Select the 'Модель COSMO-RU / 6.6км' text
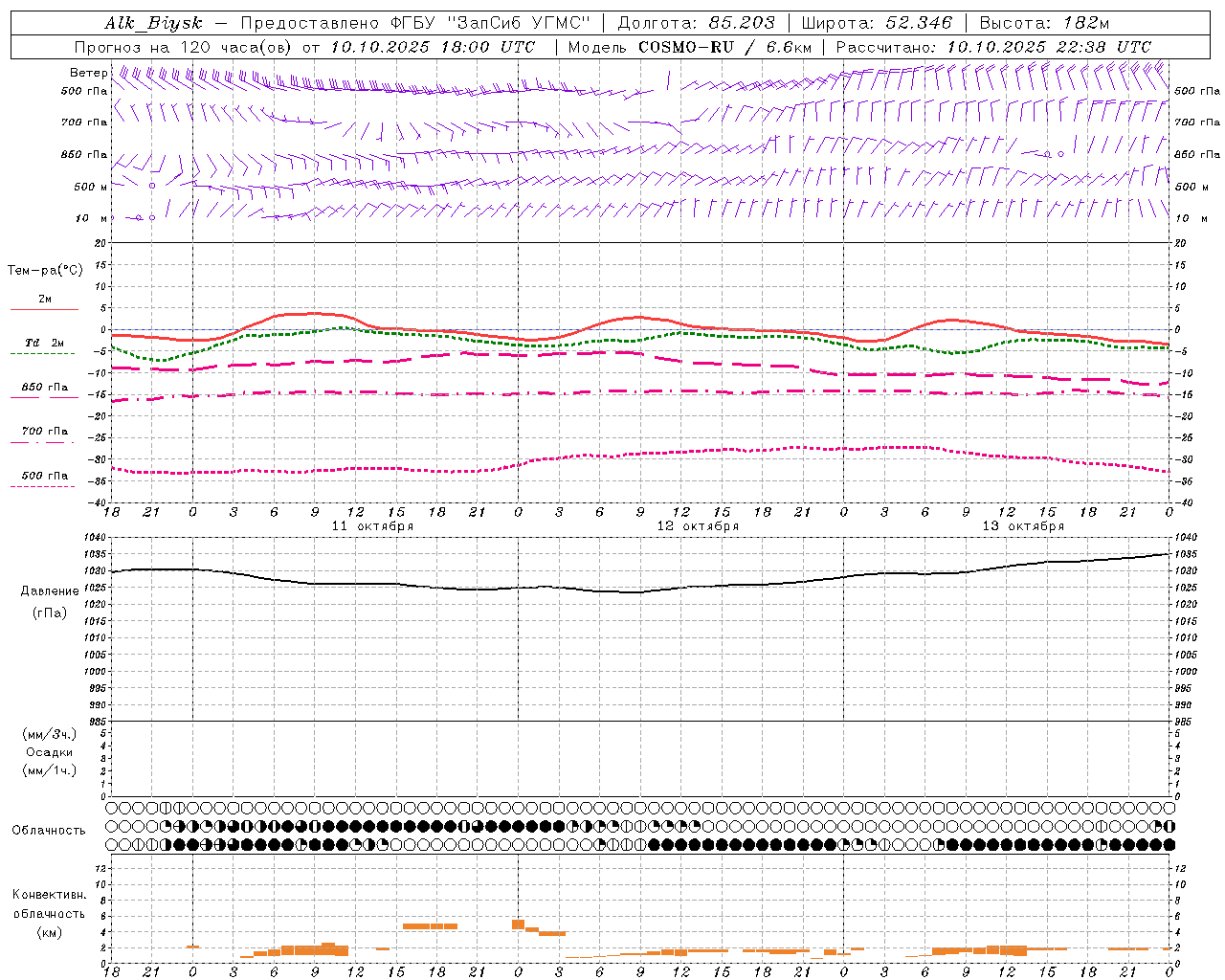The height and width of the screenshot is (980, 1225). (690, 47)
